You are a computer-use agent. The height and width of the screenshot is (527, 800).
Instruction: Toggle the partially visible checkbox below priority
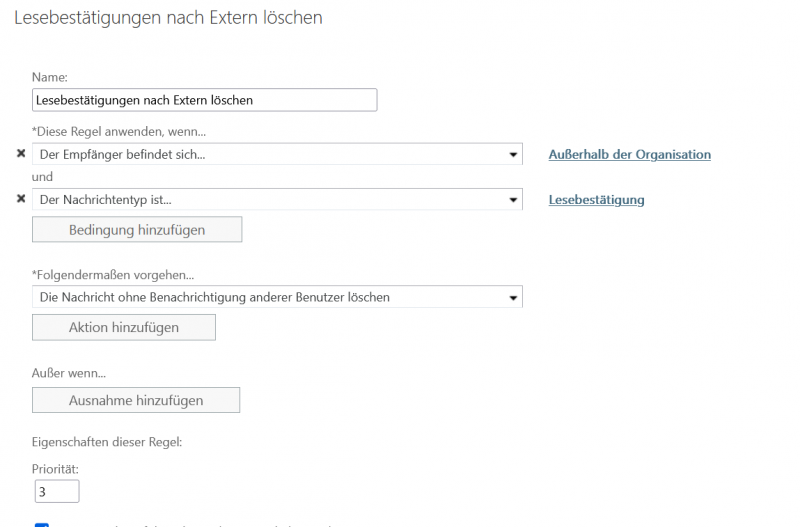tap(42, 523)
